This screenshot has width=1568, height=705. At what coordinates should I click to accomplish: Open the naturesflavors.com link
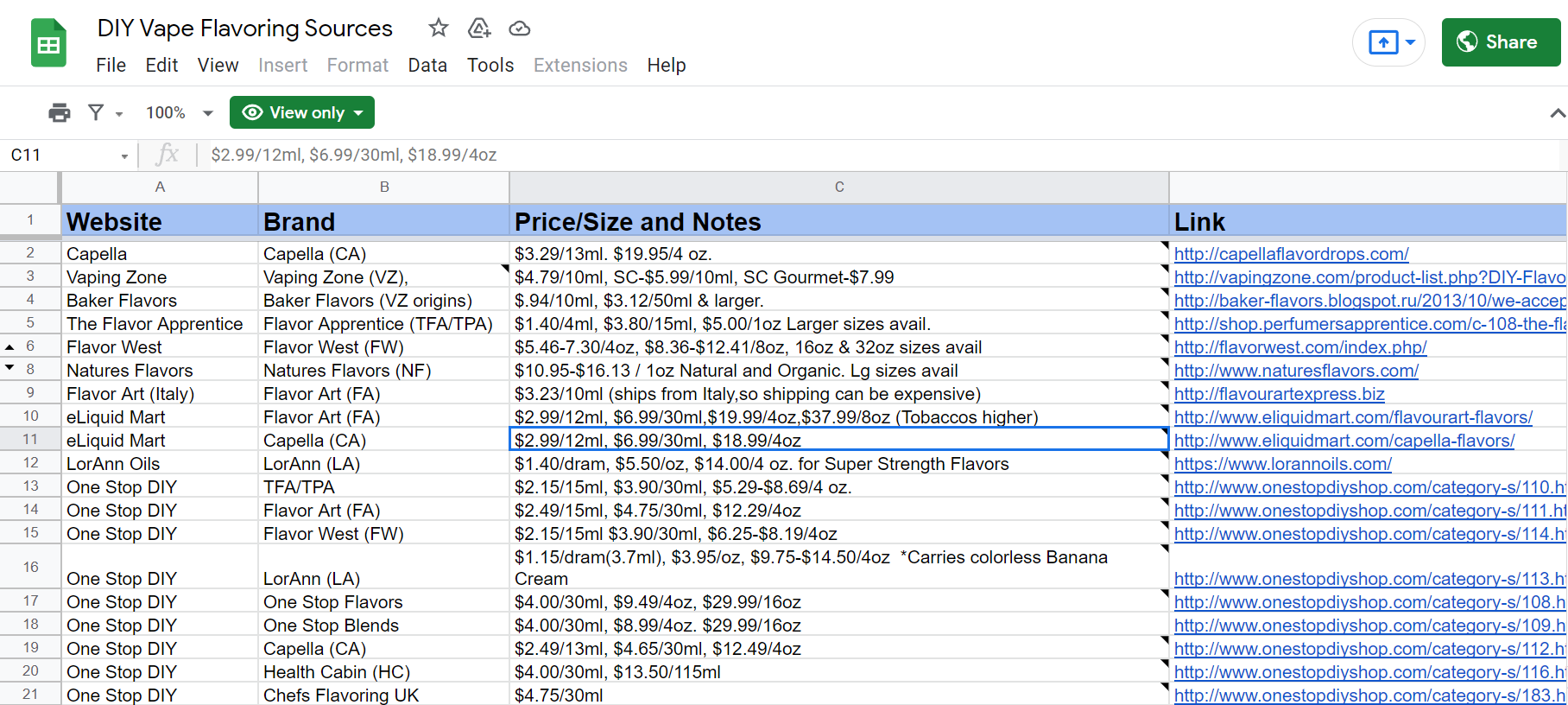(x=1296, y=371)
